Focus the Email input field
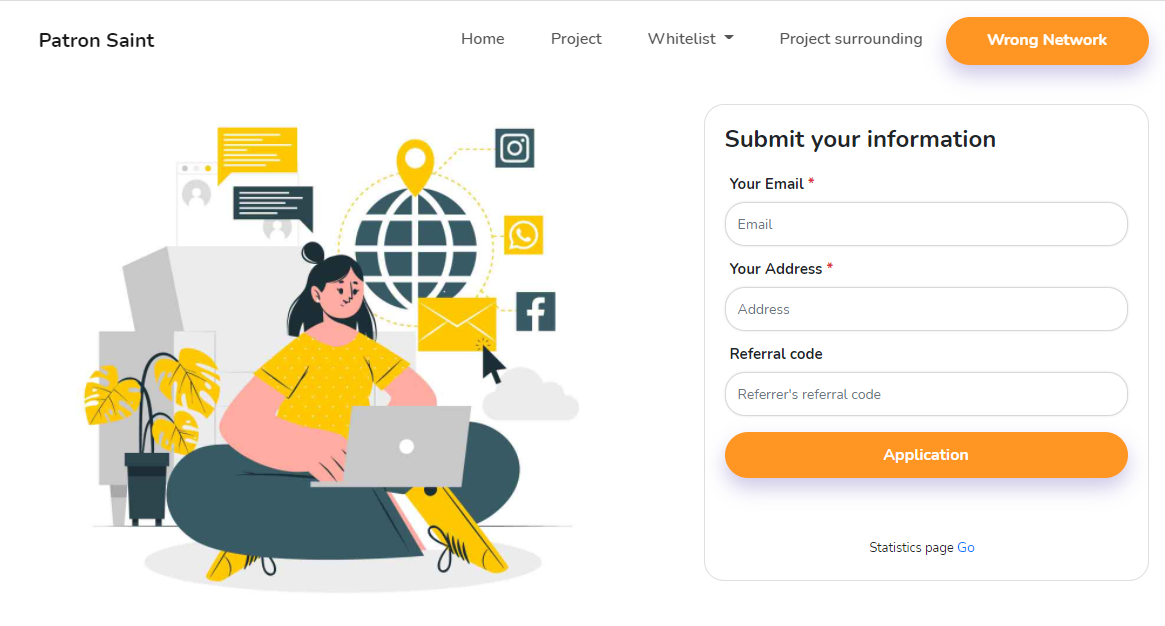Viewport: 1165px width, 626px height. coord(926,224)
